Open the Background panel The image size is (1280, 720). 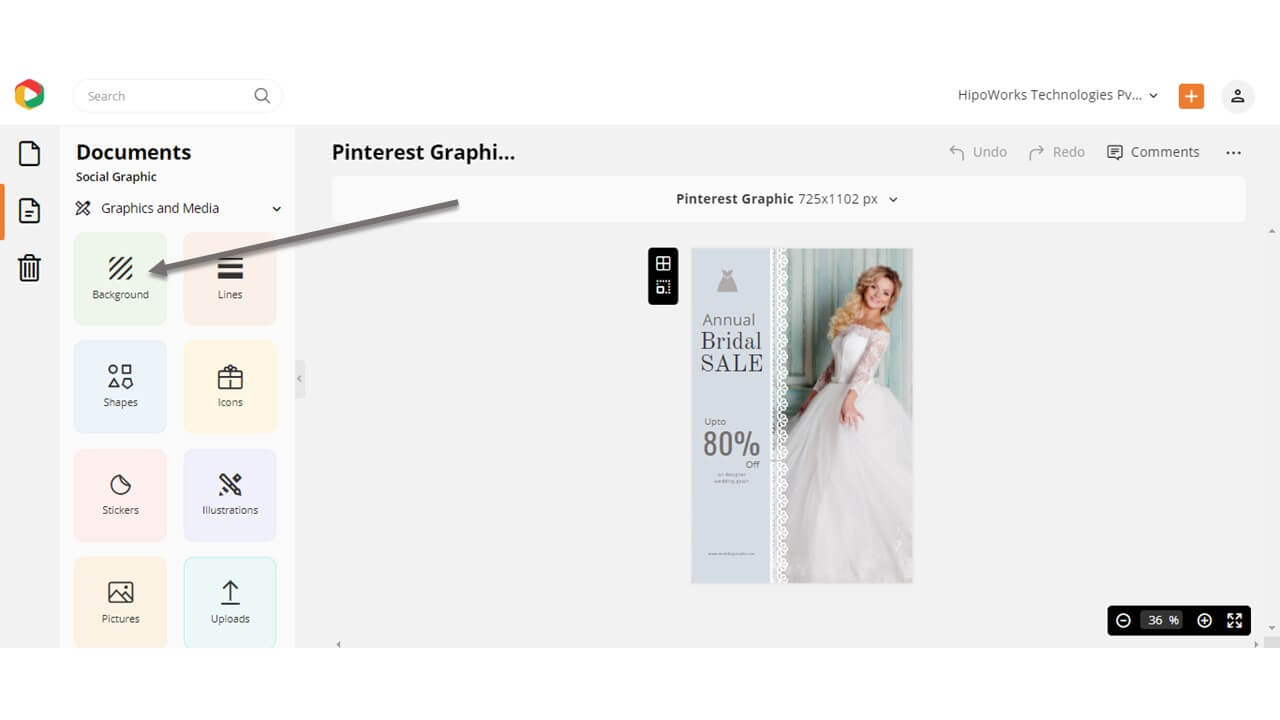[x=120, y=278]
